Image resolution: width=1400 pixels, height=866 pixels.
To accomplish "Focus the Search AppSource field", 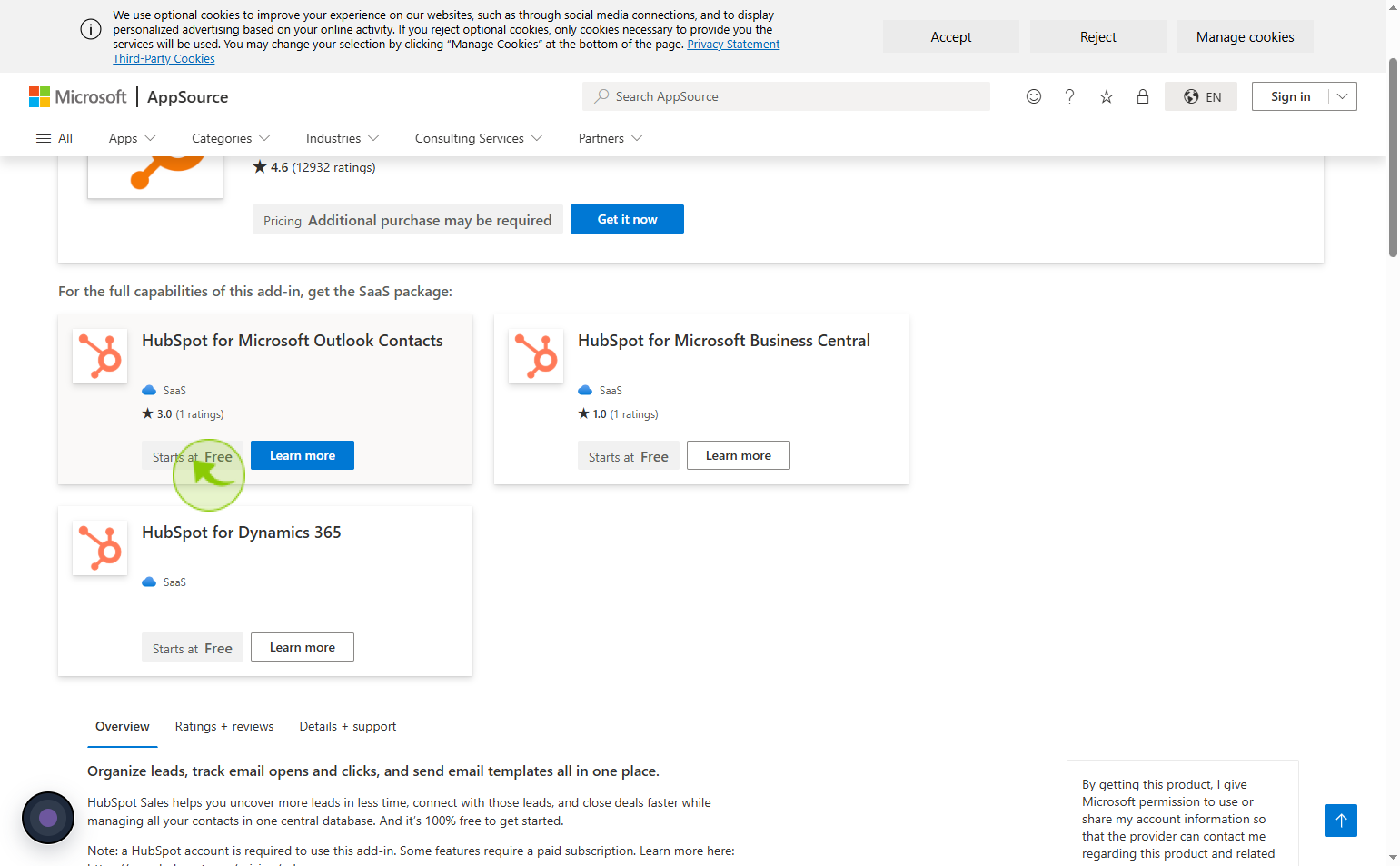I will 786,96.
